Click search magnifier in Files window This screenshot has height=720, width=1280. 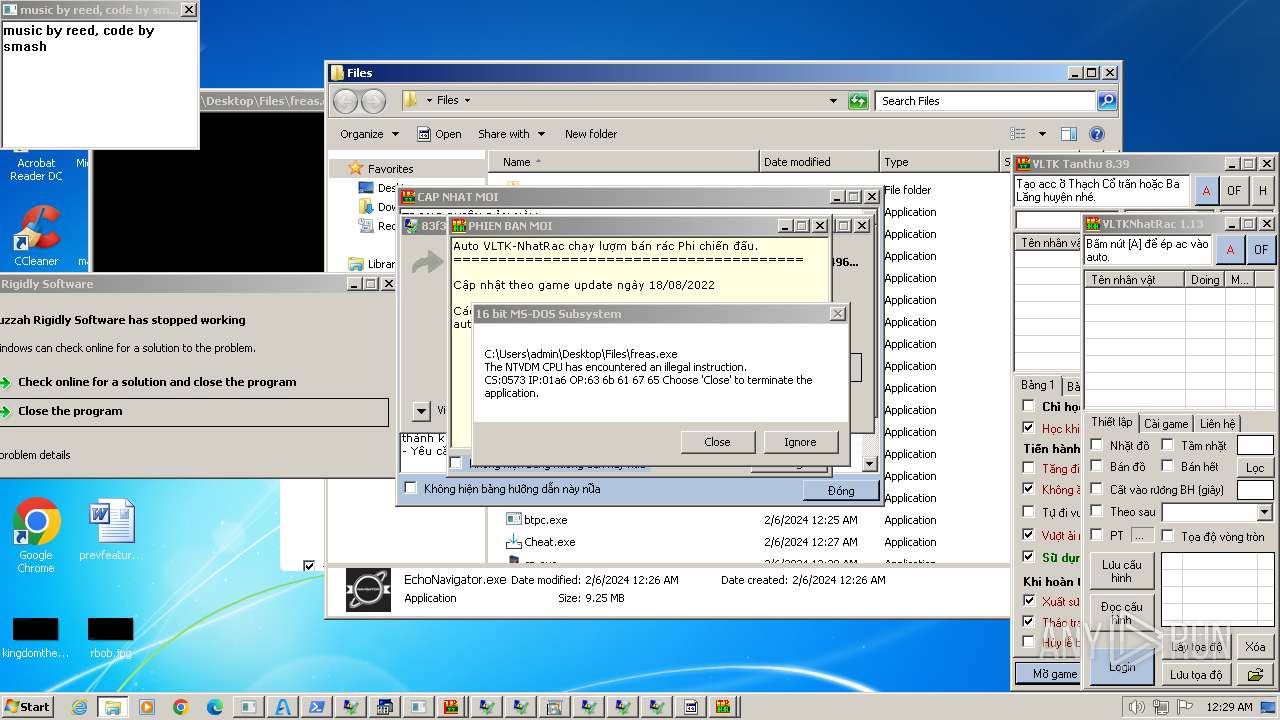pyautogui.click(x=1106, y=101)
